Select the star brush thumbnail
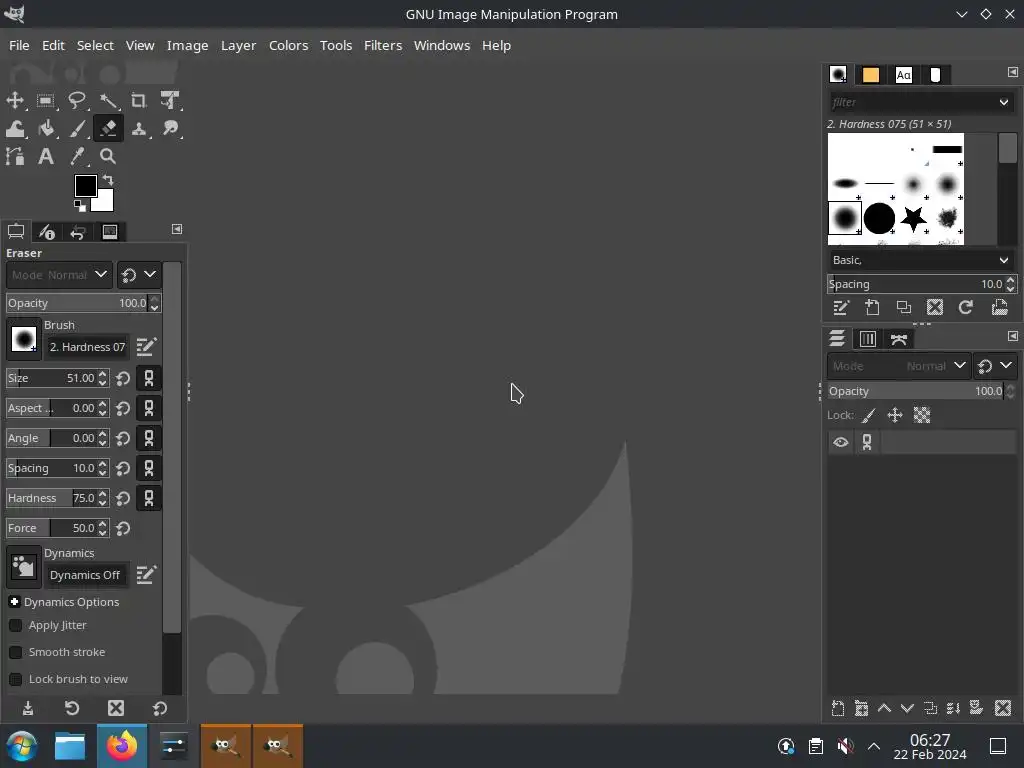Viewport: 1024px width, 768px height. pos(913,219)
